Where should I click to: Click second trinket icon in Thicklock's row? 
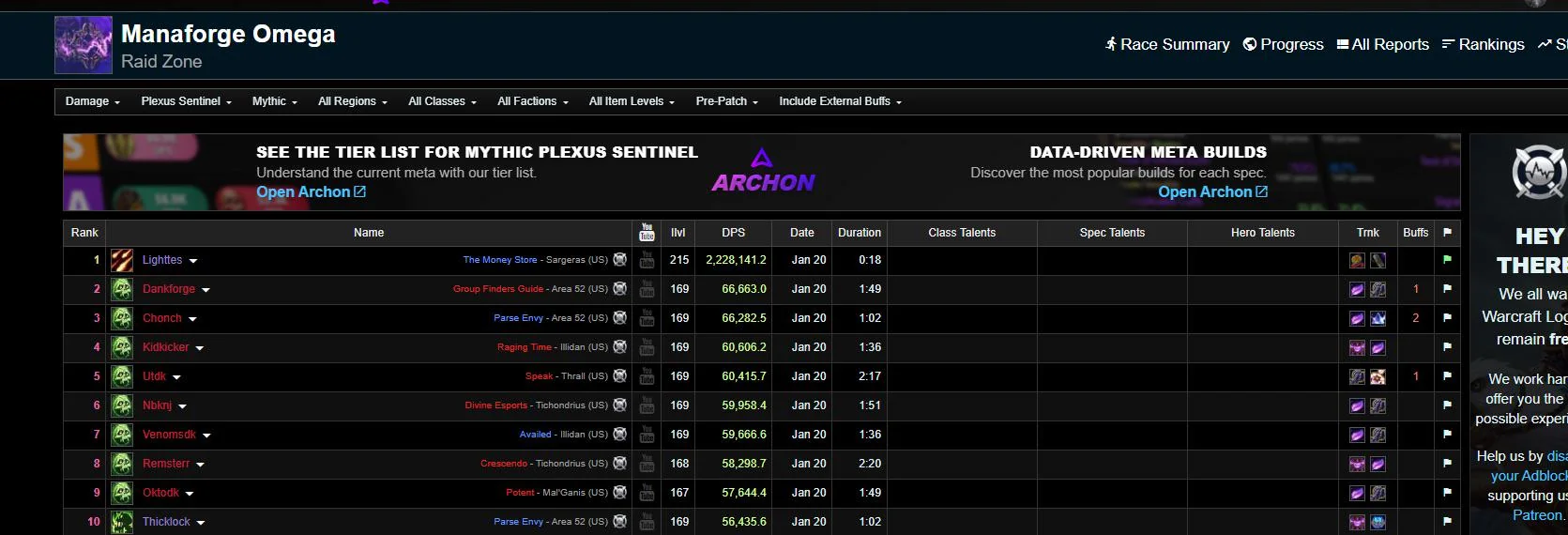(x=1378, y=522)
